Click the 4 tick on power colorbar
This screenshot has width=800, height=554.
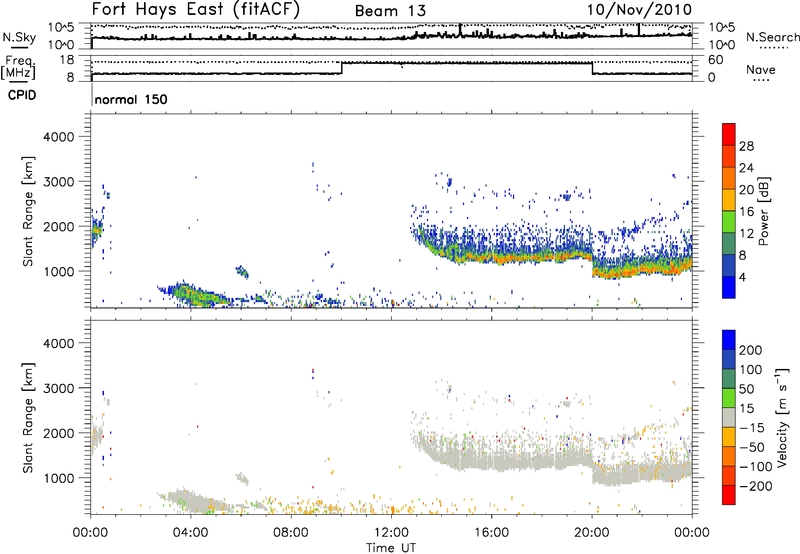742,277
